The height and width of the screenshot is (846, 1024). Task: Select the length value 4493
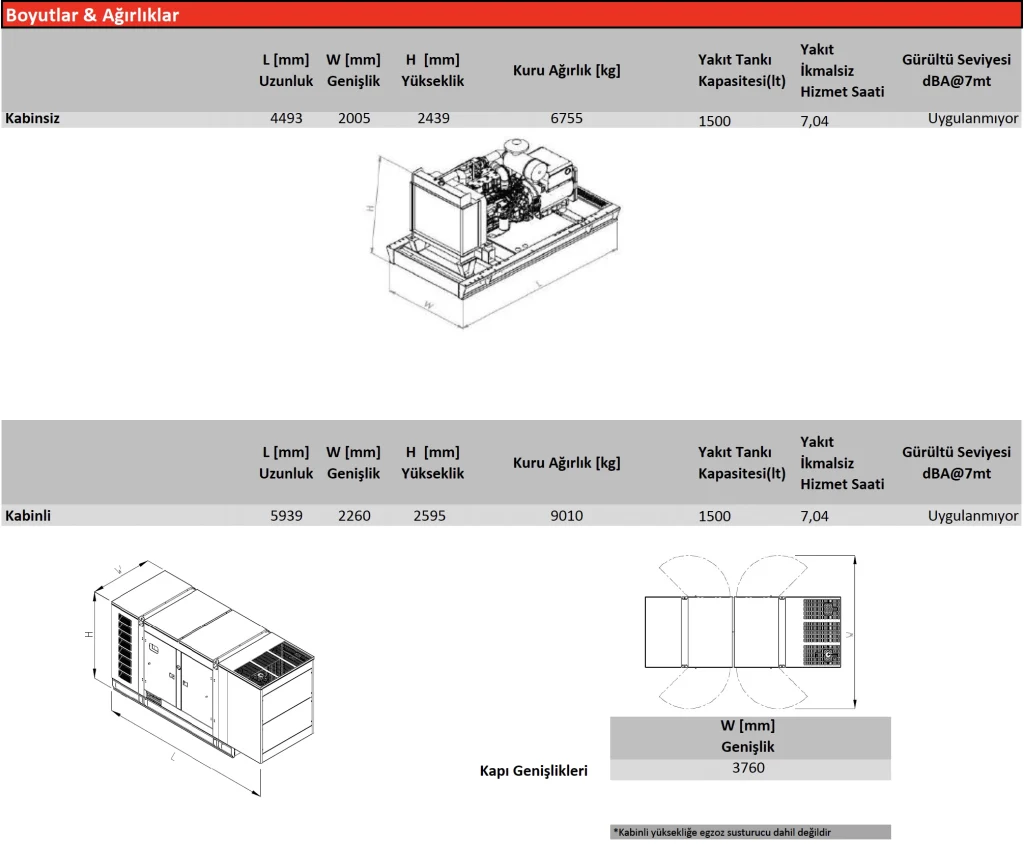(286, 118)
